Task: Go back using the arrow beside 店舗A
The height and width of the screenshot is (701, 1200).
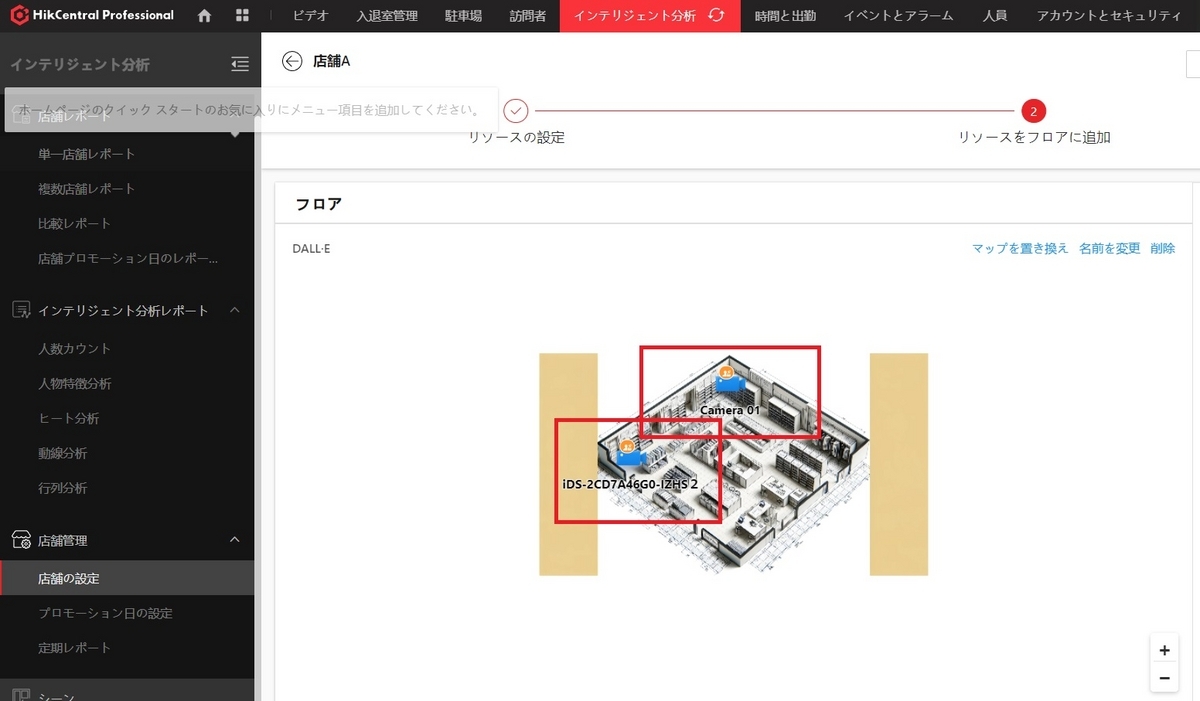Action: pos(292,61)
